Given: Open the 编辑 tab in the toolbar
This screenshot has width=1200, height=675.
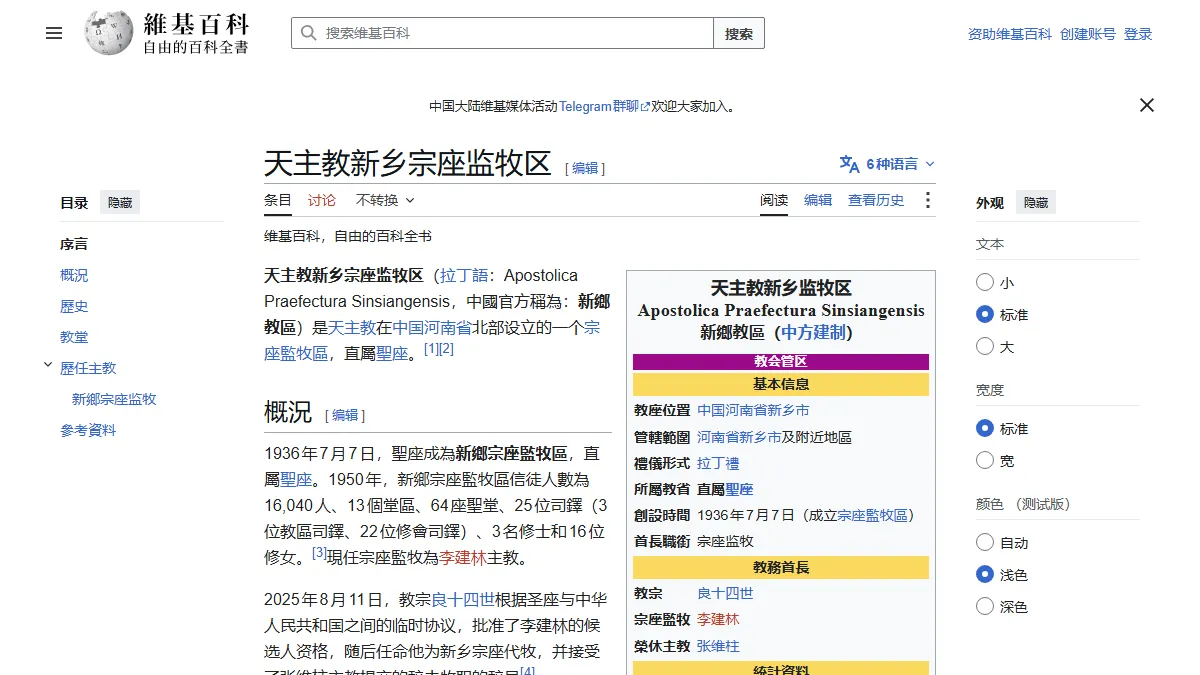Looking at the screenshot, I should click(x=818, y=200).
